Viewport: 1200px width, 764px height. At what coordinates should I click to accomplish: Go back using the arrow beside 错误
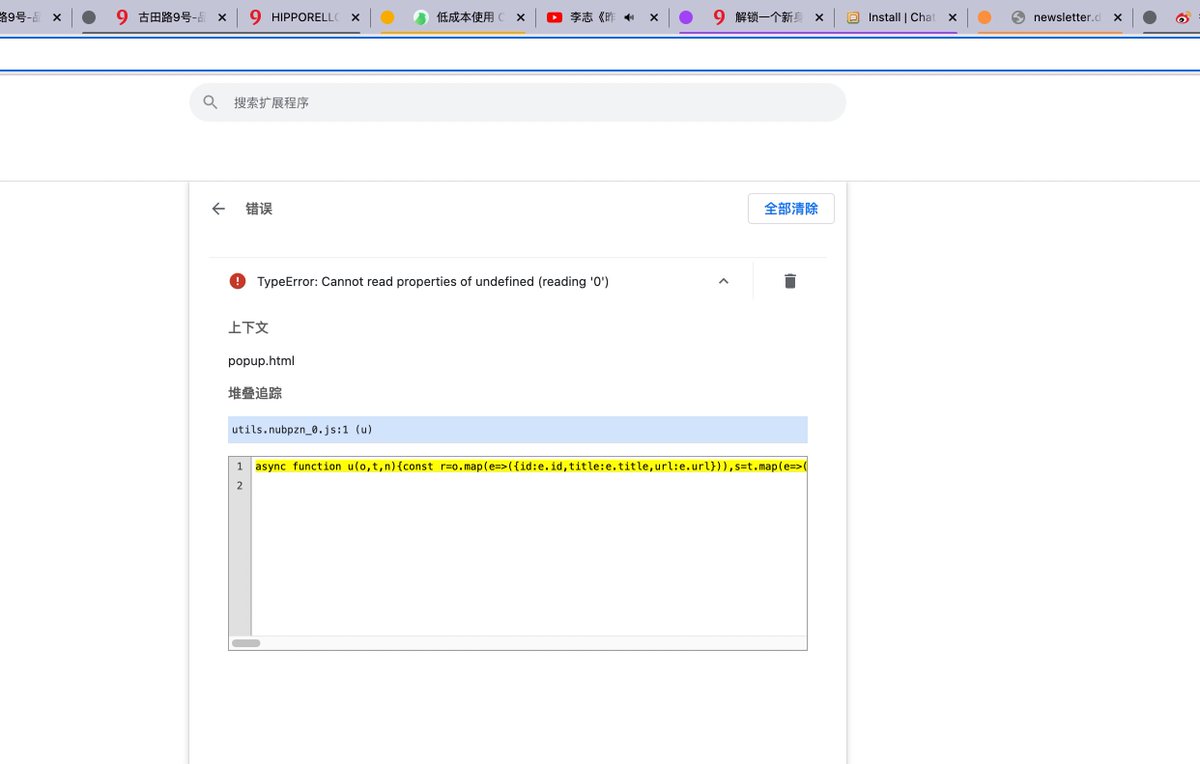click(x=218, y=209)
